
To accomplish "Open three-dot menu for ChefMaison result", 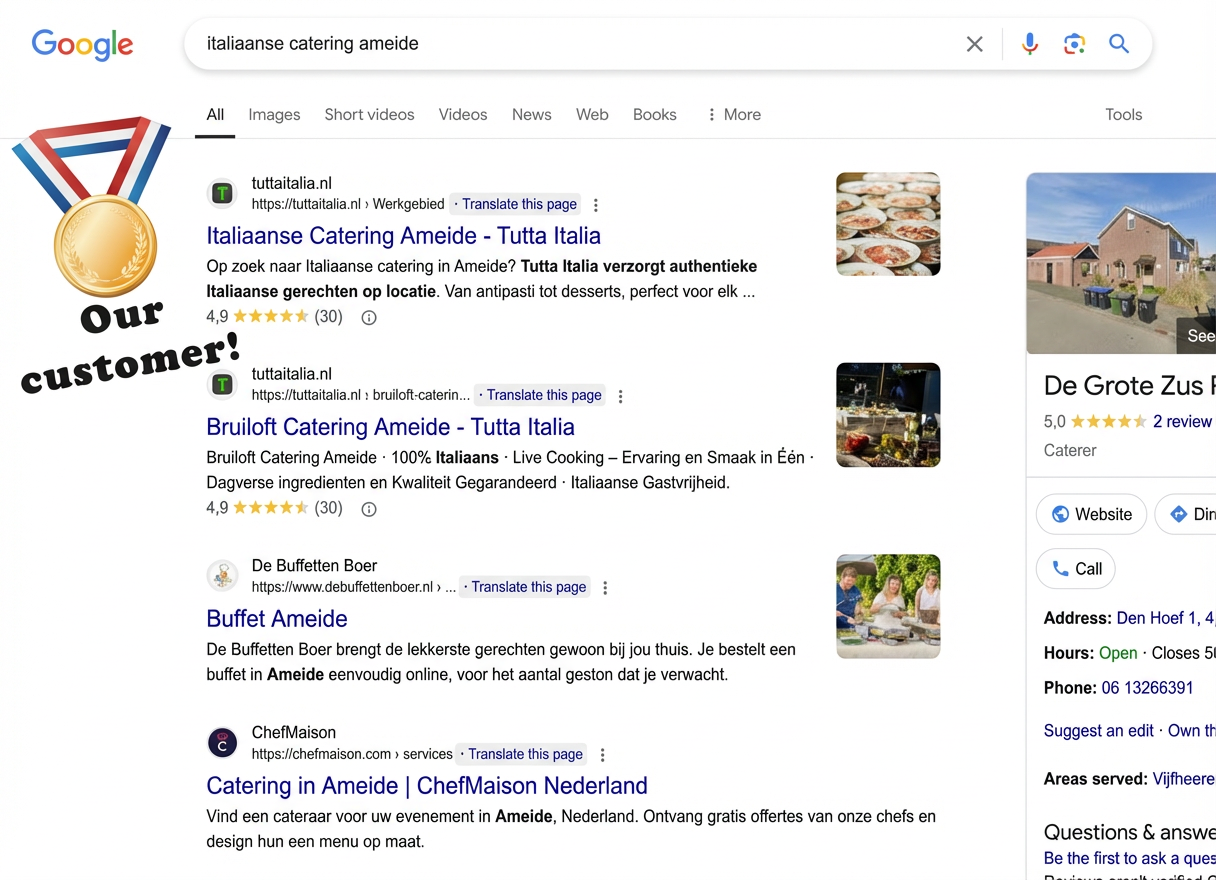I will point(602,755).
